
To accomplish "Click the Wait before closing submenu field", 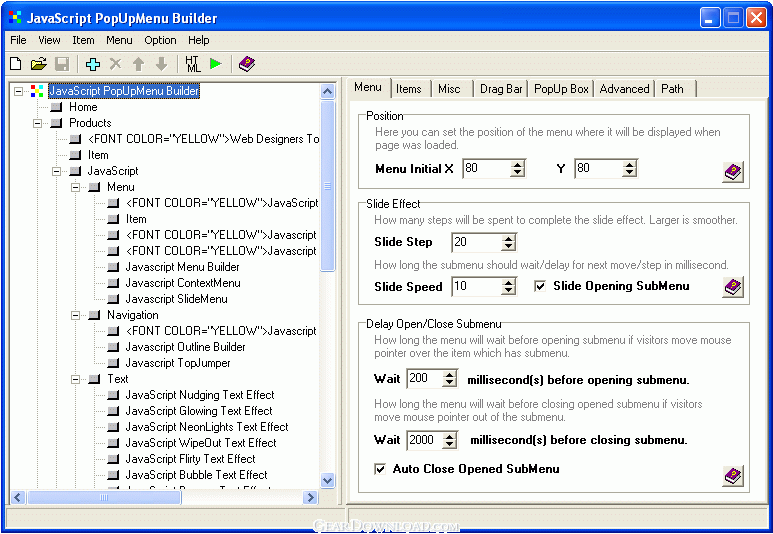I will [424, 440].
